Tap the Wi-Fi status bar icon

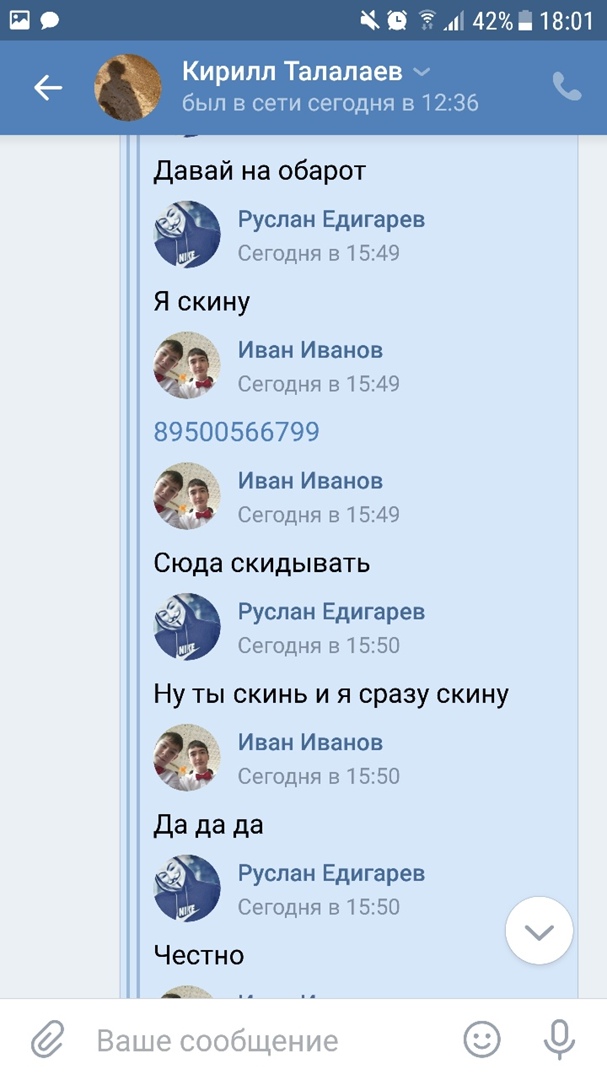pyautogui.click(x=428, y=21)
